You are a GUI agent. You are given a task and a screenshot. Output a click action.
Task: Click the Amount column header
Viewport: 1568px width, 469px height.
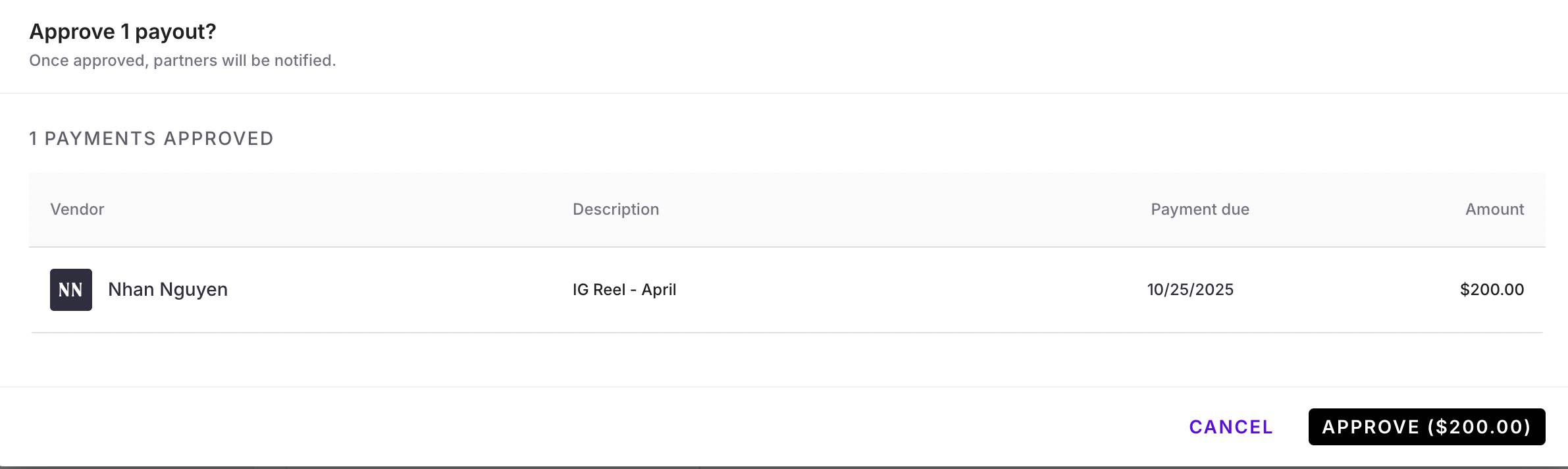1494,209
